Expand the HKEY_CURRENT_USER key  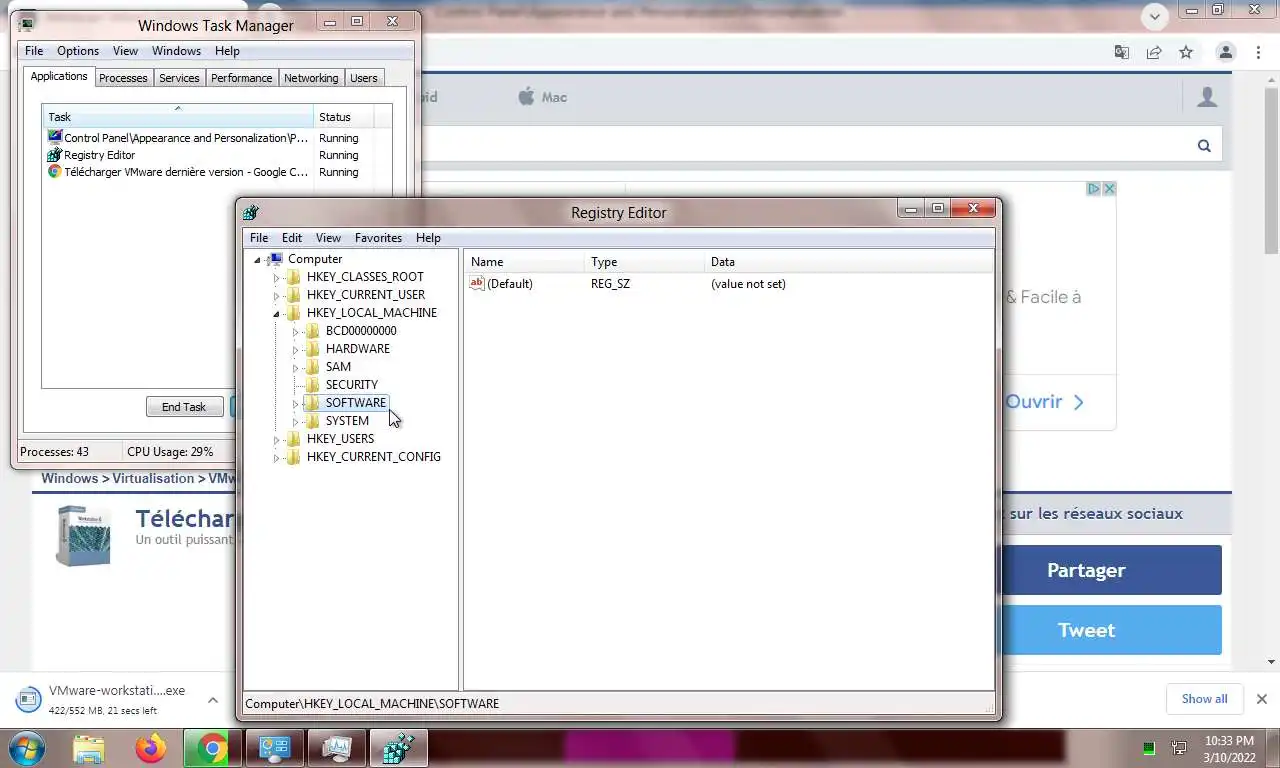277,295
